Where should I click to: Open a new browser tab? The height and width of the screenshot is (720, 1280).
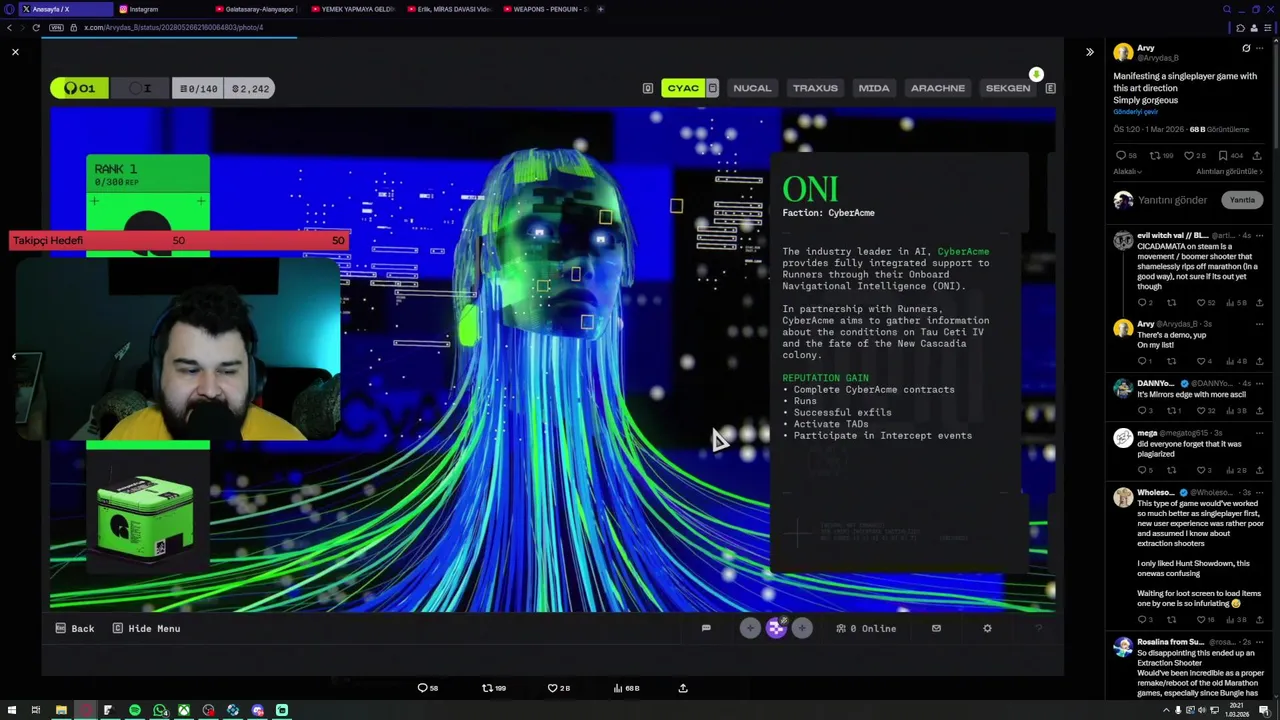click(600, 9)
